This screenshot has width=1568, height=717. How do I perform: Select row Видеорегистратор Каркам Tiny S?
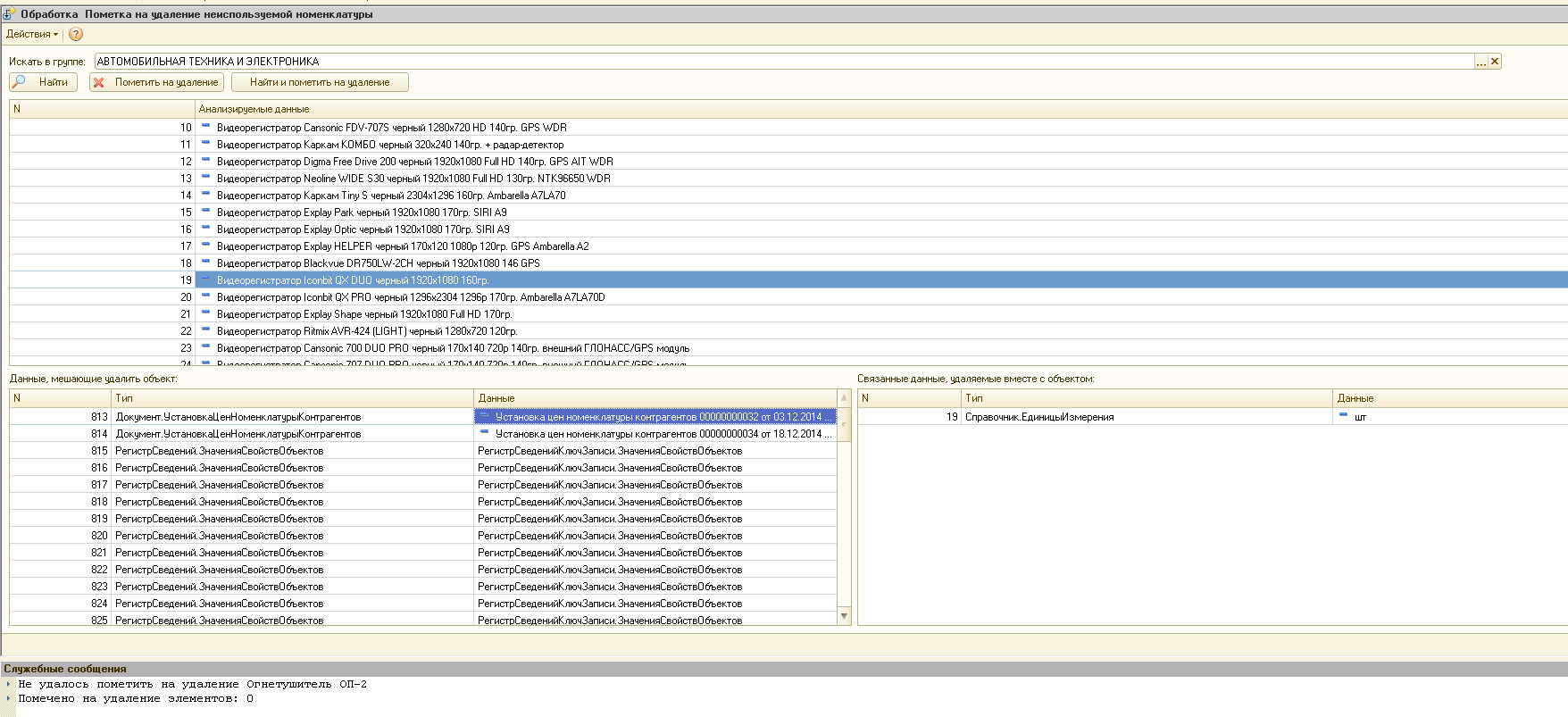click(788, 196)
